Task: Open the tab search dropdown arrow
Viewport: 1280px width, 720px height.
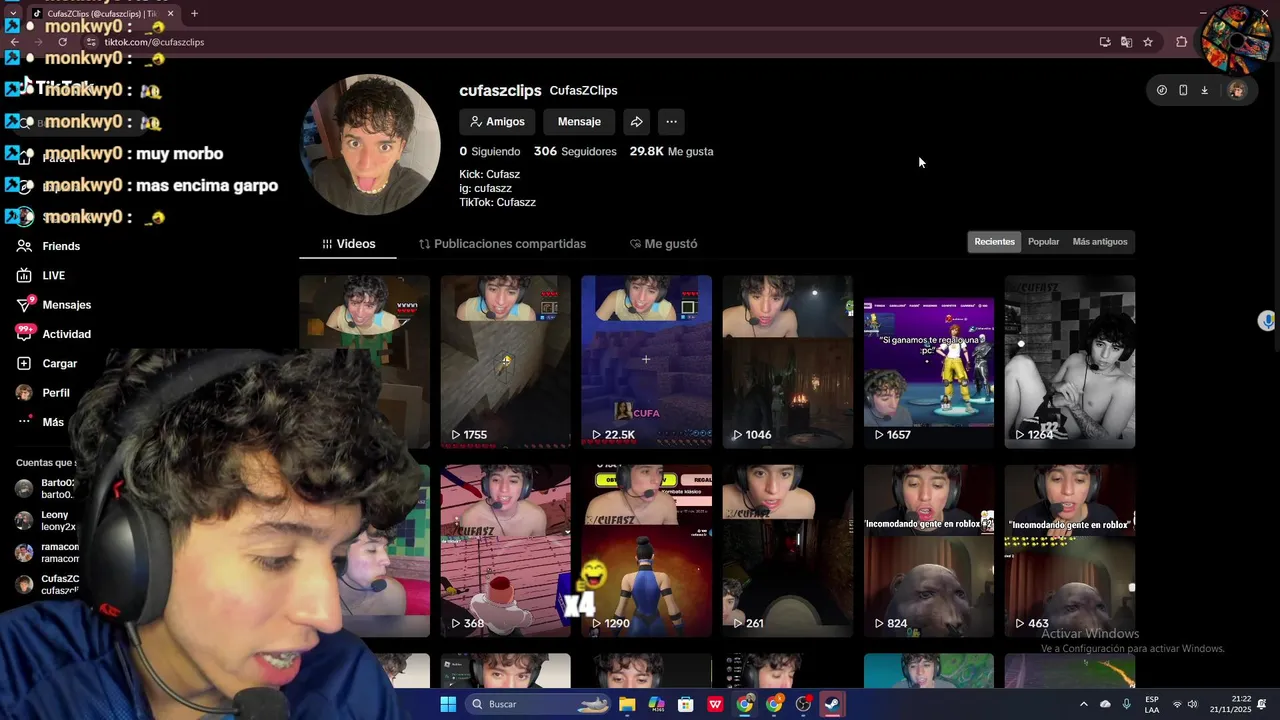Action: pyautogui.click(x=12, y=14)
